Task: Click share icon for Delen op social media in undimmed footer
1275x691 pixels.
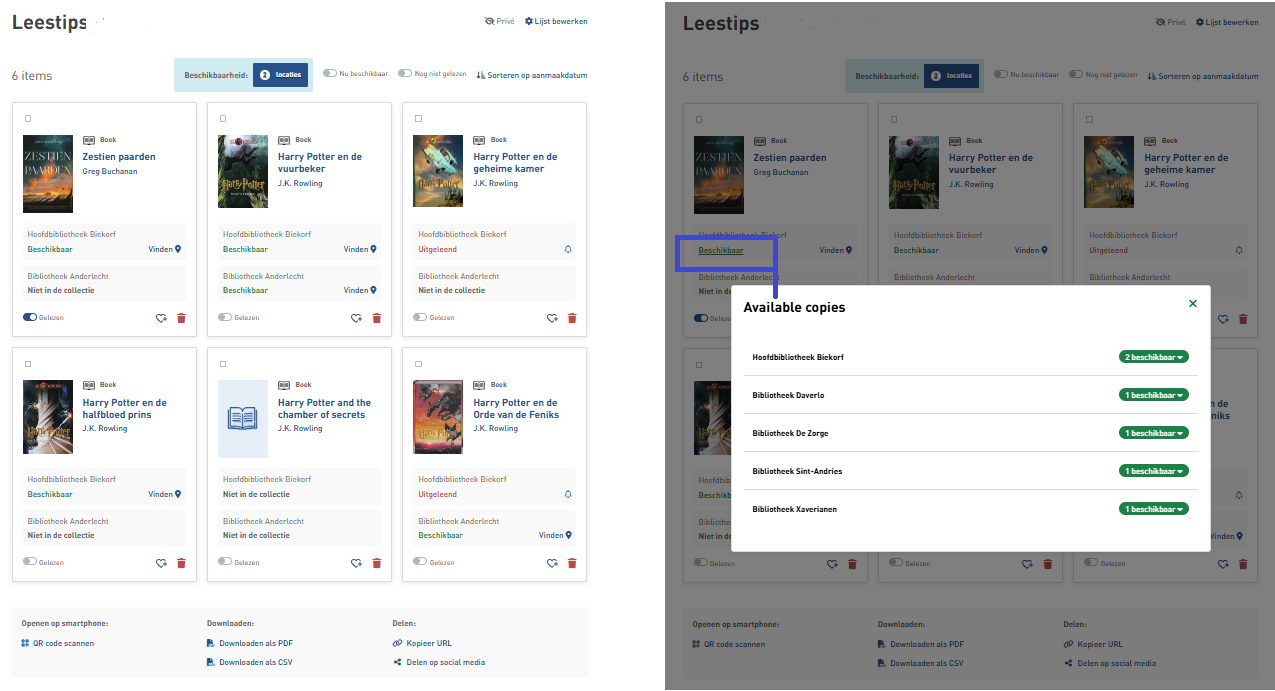Action: point(397,662)
